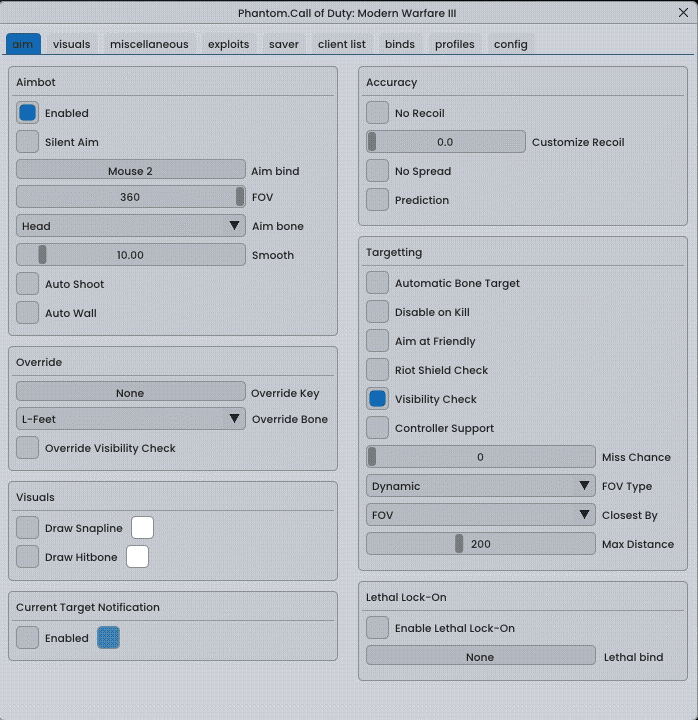Click the Mouse 2 aim bind button
Screen dimensions: 698x720
click(x=131, y=170)
